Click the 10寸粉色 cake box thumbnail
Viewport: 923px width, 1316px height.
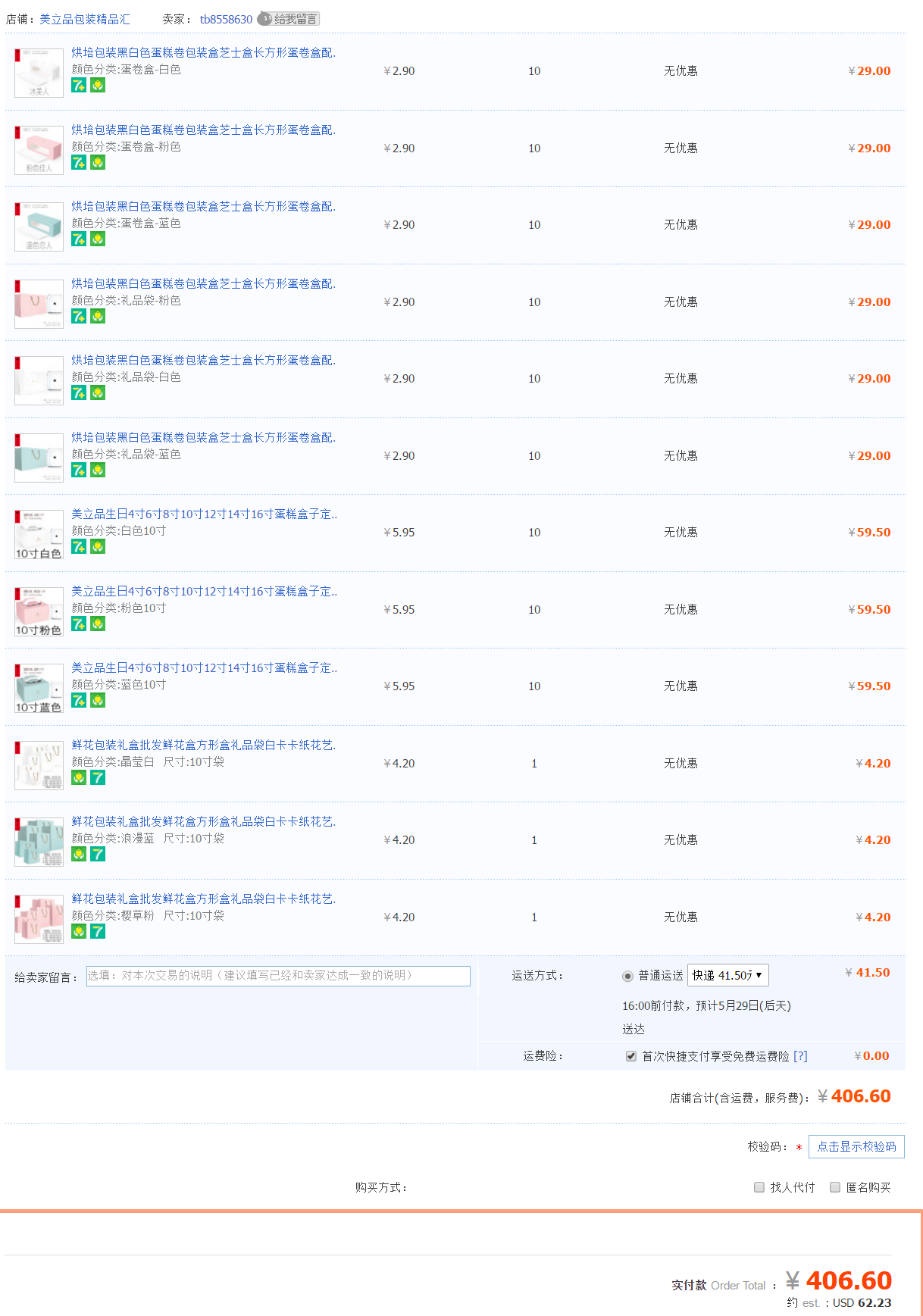click(39, 611)
